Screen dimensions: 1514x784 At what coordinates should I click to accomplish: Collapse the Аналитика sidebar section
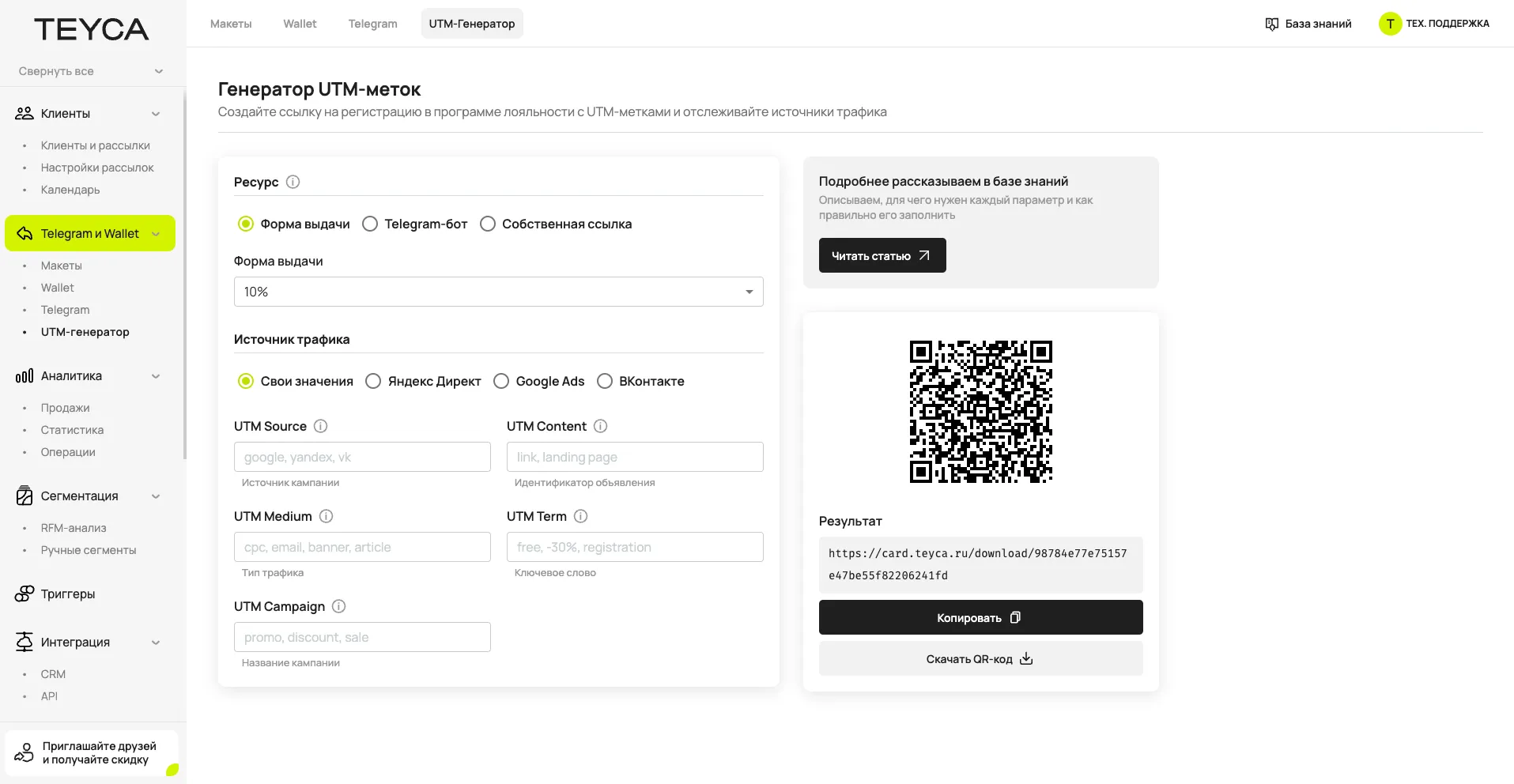click(156, 376)
